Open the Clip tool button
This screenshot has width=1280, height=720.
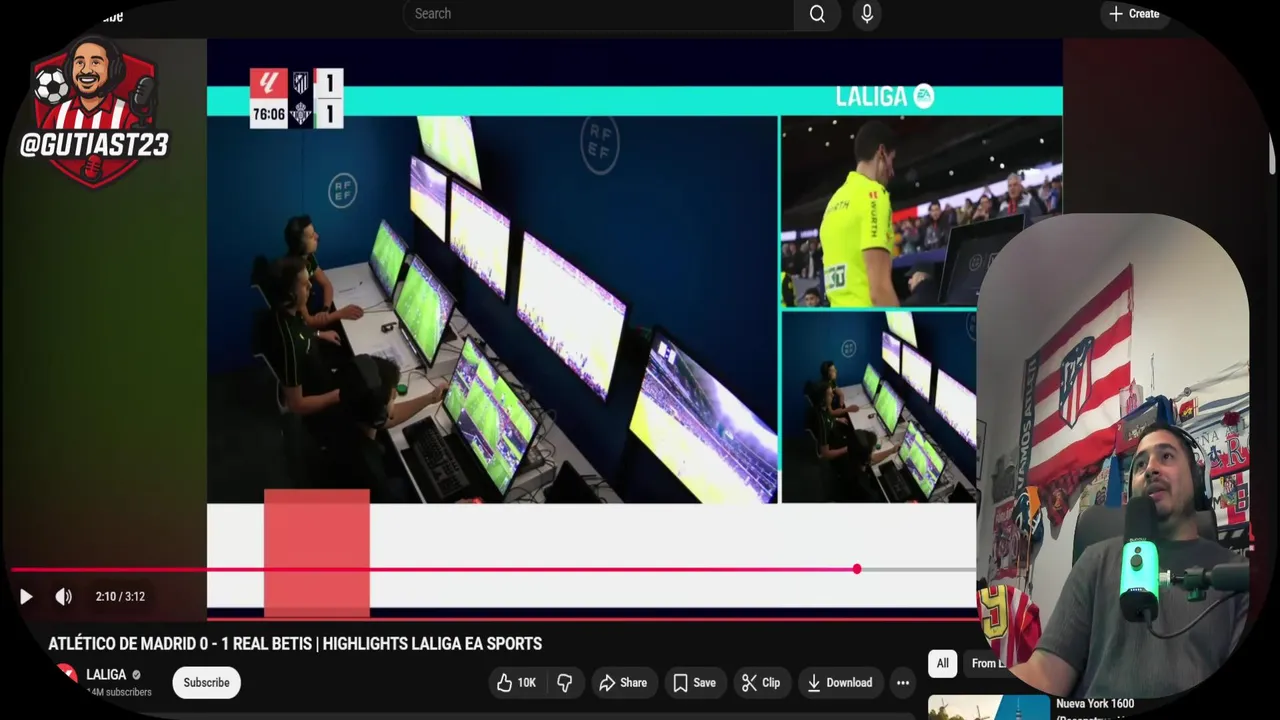point(761,683)
